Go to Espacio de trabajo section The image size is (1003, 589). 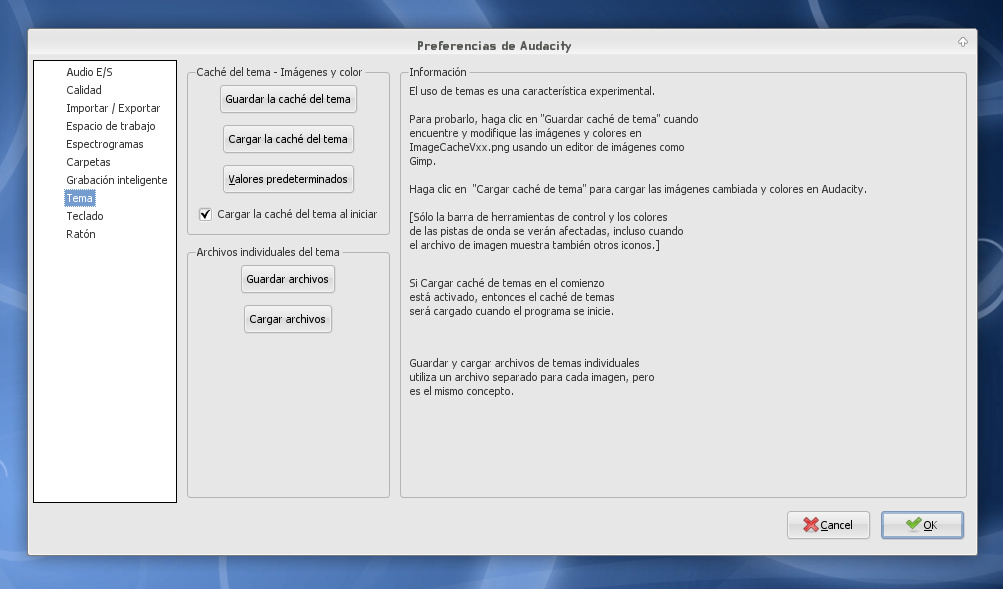(x=111, y=126)
